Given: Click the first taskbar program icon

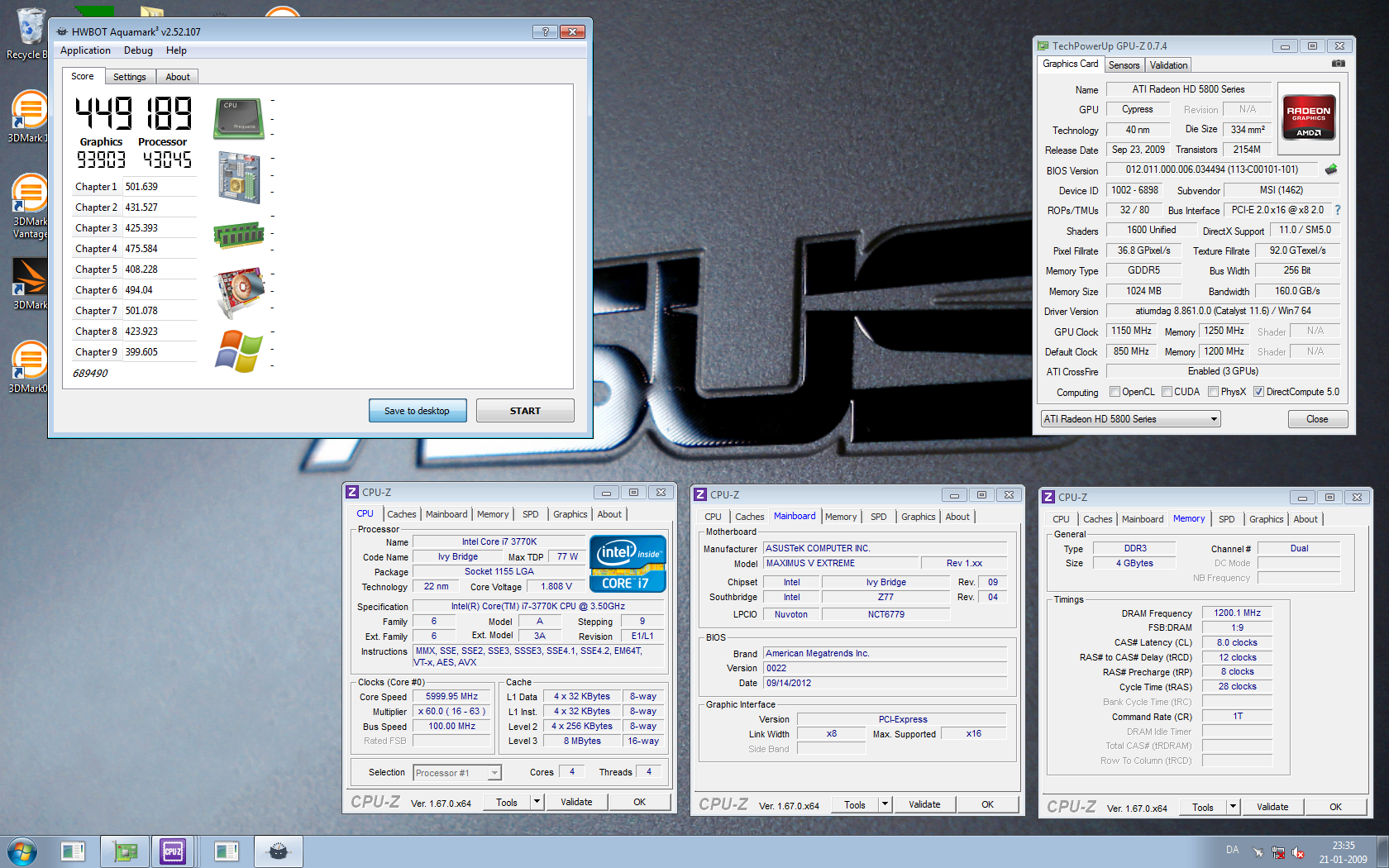Looking at the screenshot, I should point(73,851).
